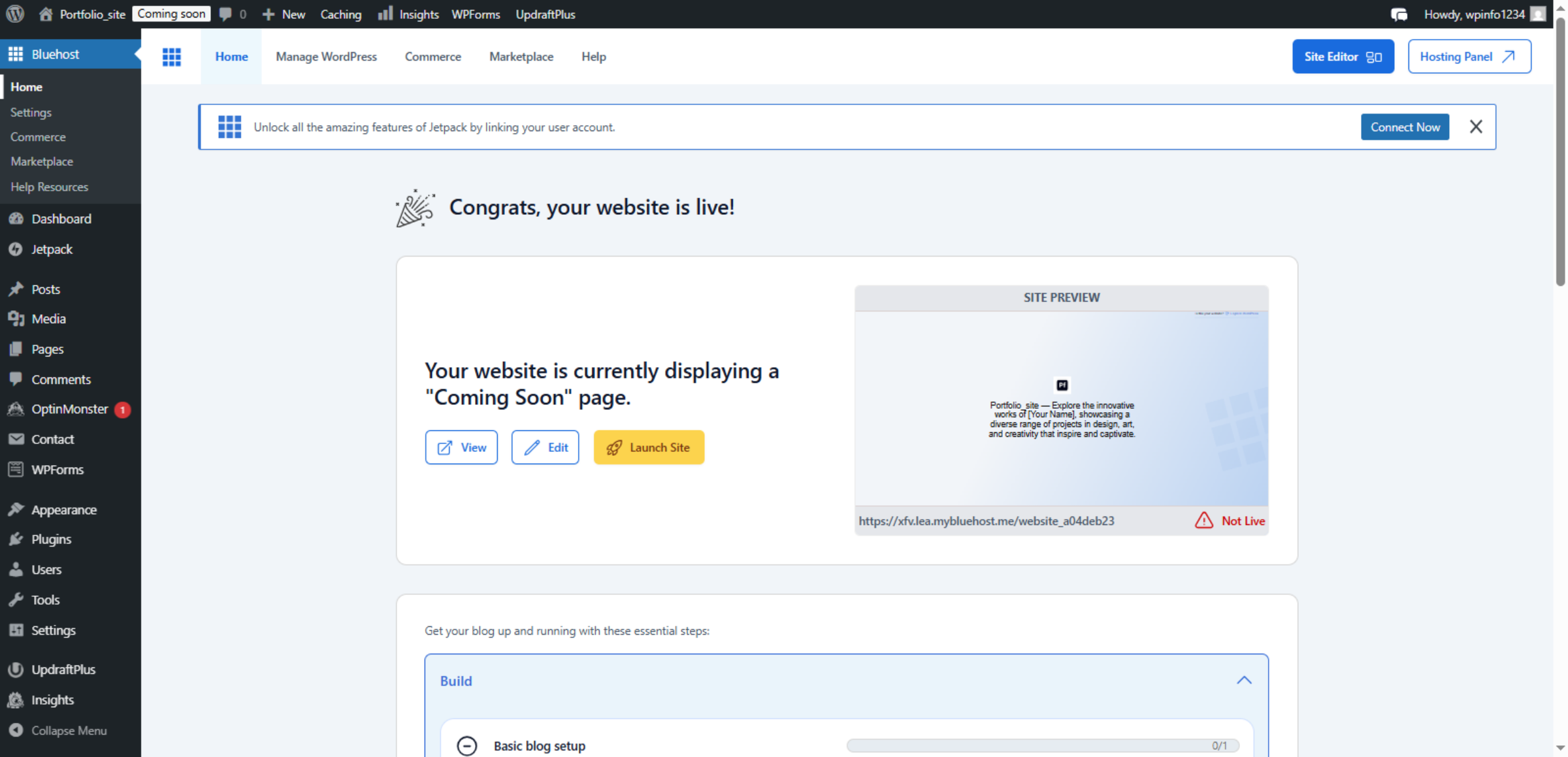
Task: Open the site preview URL link
Action: click(x=986, y=521)
